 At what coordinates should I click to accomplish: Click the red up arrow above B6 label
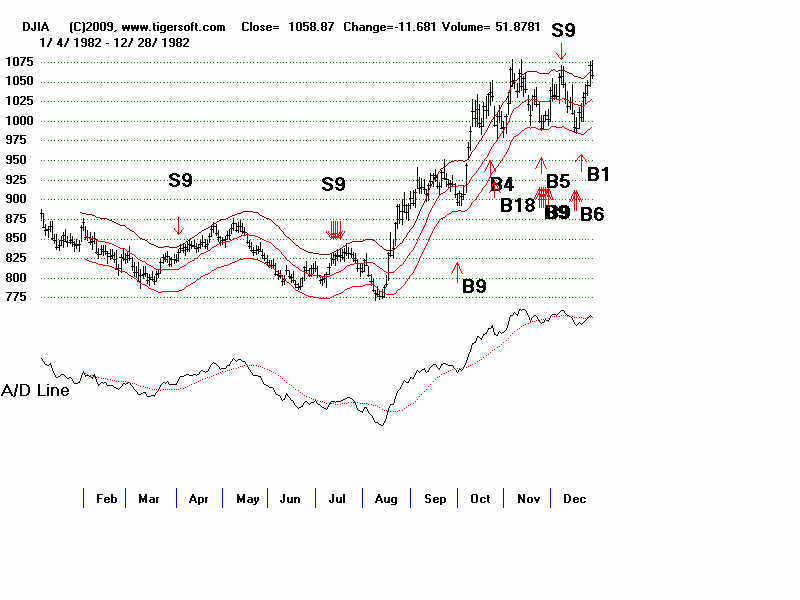pyautogui.click(x=575, y=197)
